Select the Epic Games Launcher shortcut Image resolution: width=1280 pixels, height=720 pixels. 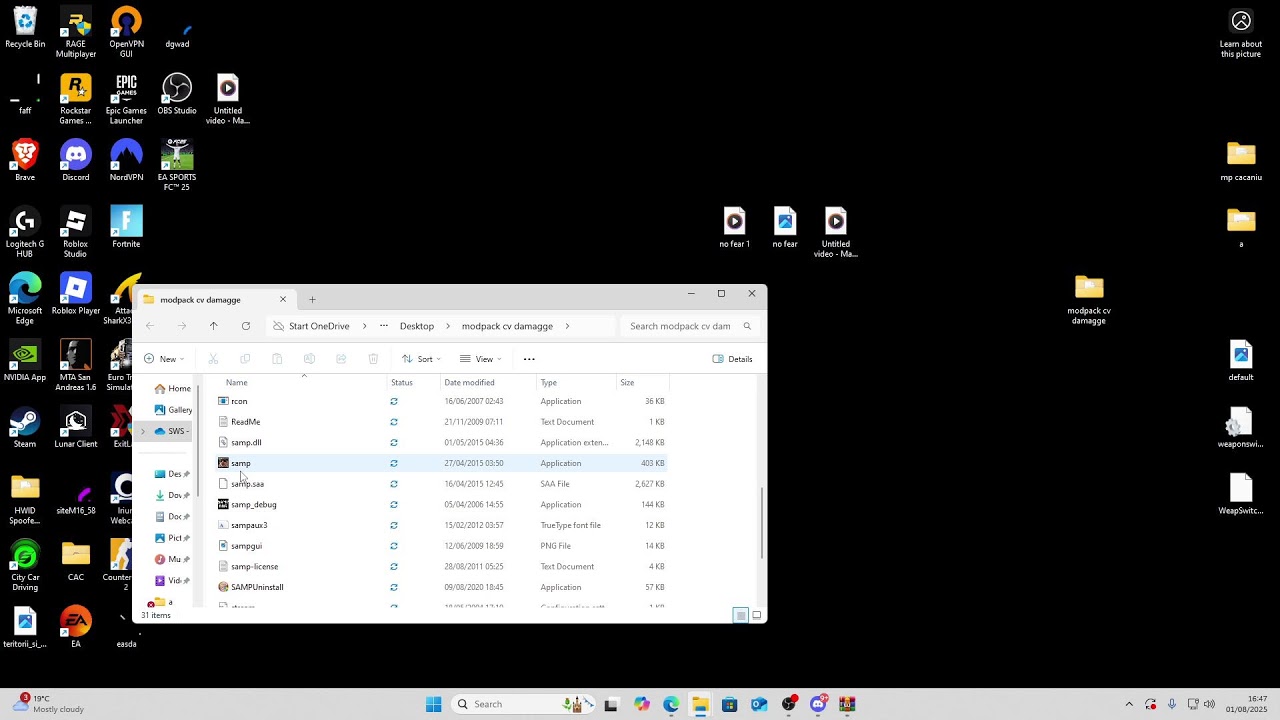coord(126,100)
